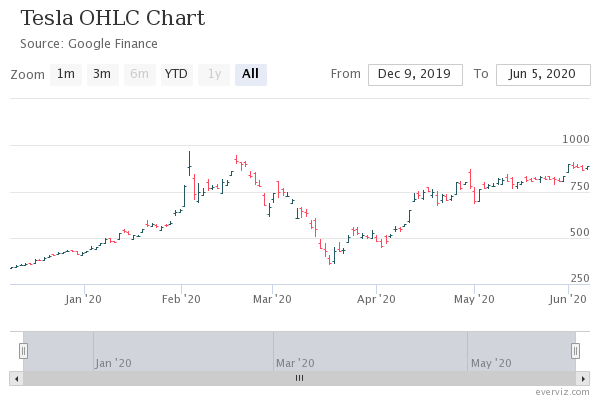Select the All zoom range
This screenshot has height=400, width=600.
tap(251, 74)
